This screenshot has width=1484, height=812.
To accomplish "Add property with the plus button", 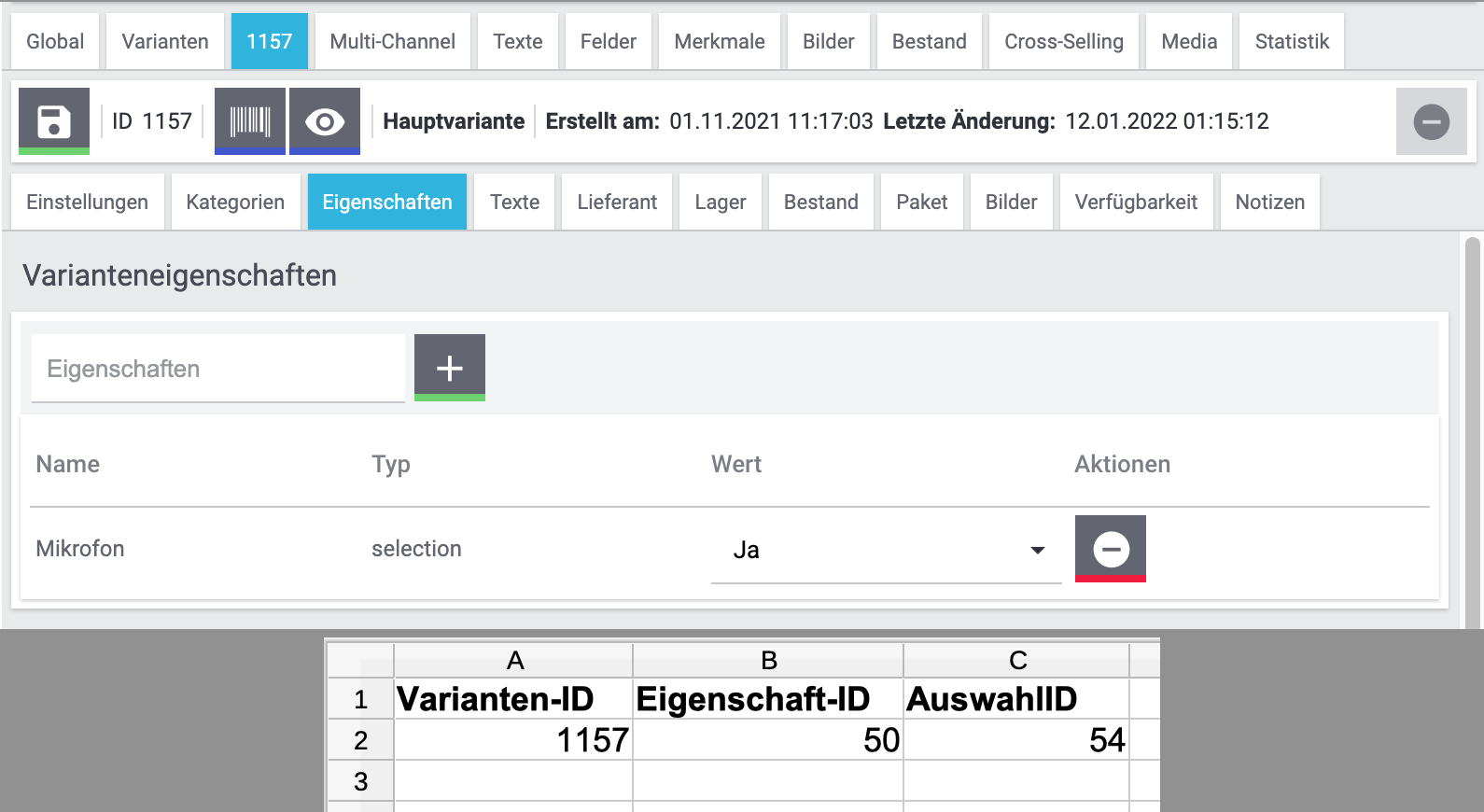I will coord(450,368).
